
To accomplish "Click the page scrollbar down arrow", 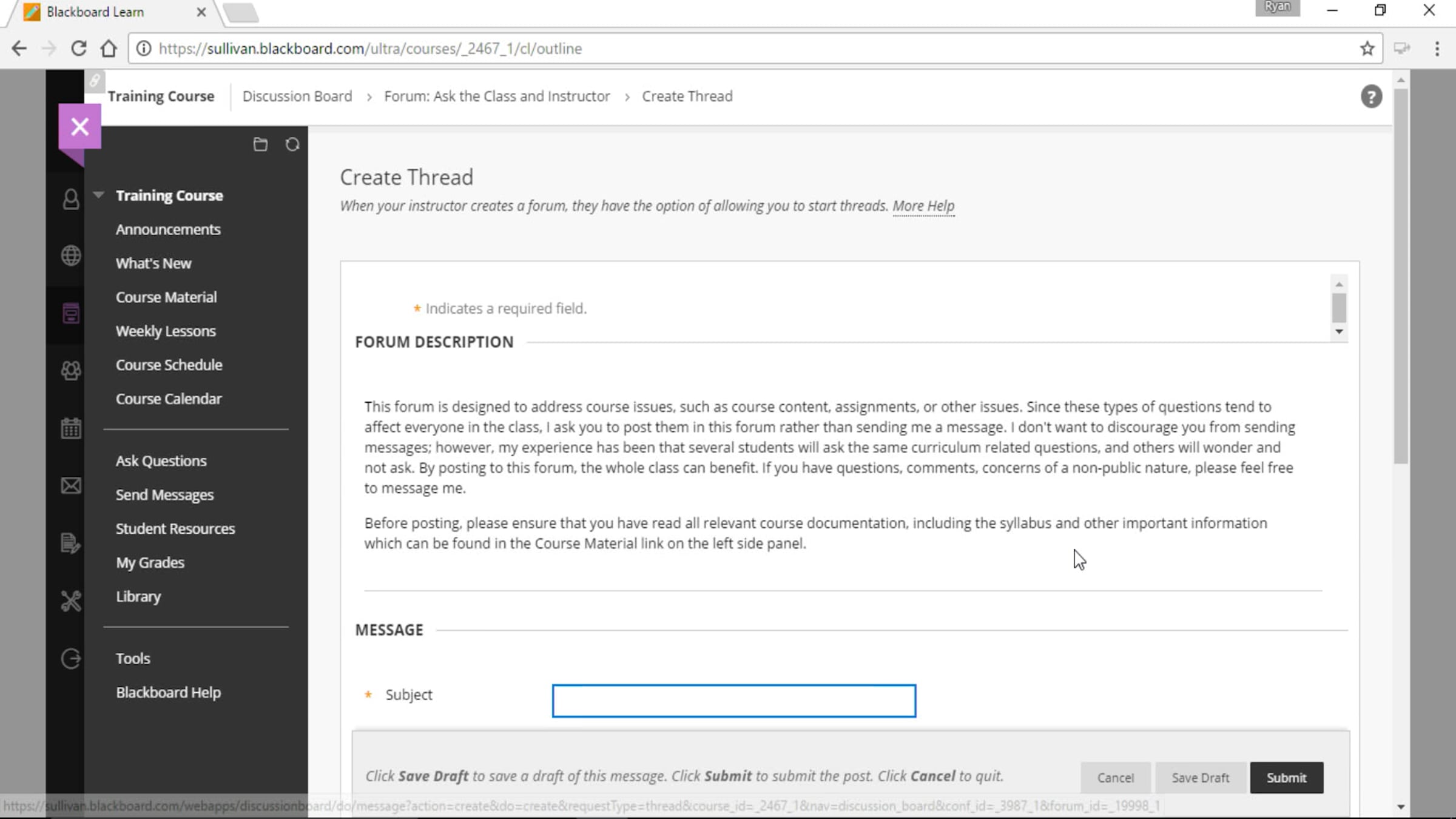I will [x=1401, y=807].
